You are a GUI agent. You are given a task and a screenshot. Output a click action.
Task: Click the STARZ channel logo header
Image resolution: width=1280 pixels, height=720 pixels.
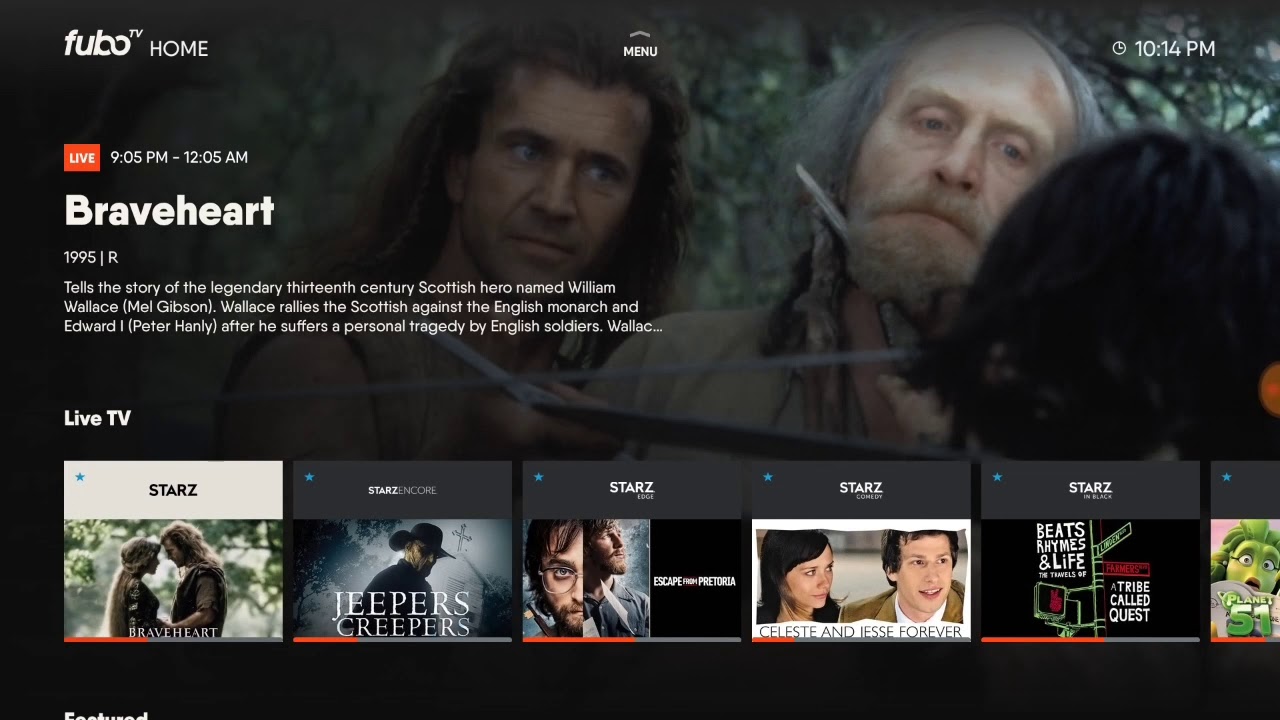click(x=173, y=490)
